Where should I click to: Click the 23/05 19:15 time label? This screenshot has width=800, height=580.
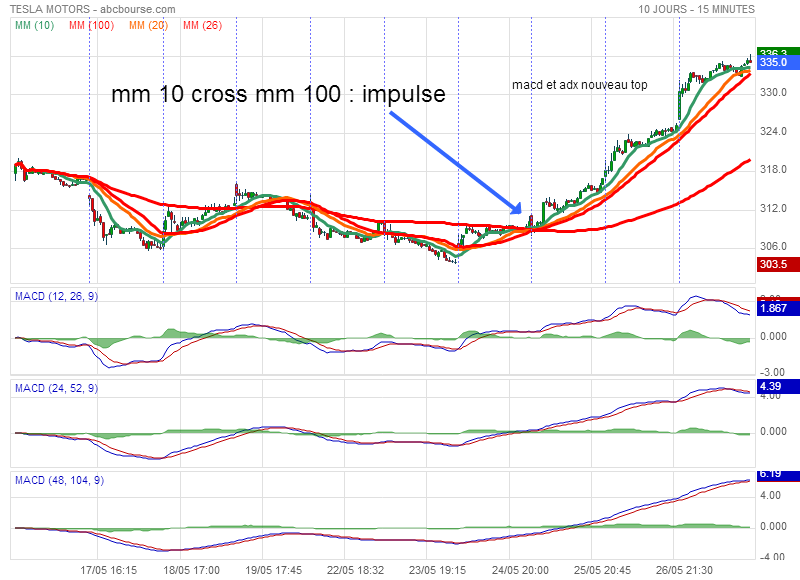437,570
